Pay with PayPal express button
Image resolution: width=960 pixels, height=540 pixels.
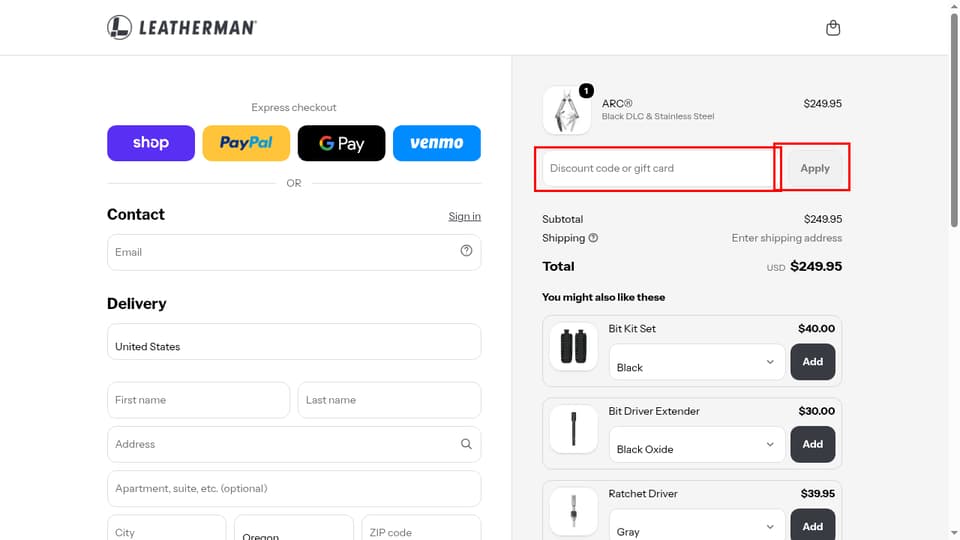click(246, 143)
